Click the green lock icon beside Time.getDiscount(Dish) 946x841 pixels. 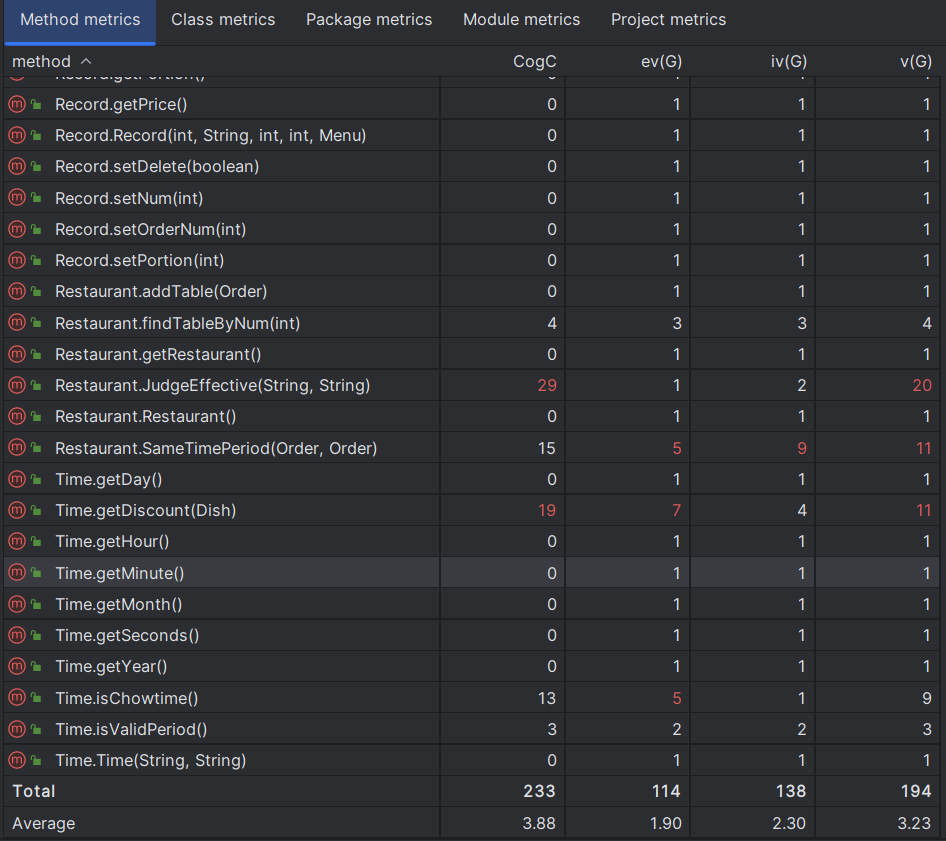(36, 510)
